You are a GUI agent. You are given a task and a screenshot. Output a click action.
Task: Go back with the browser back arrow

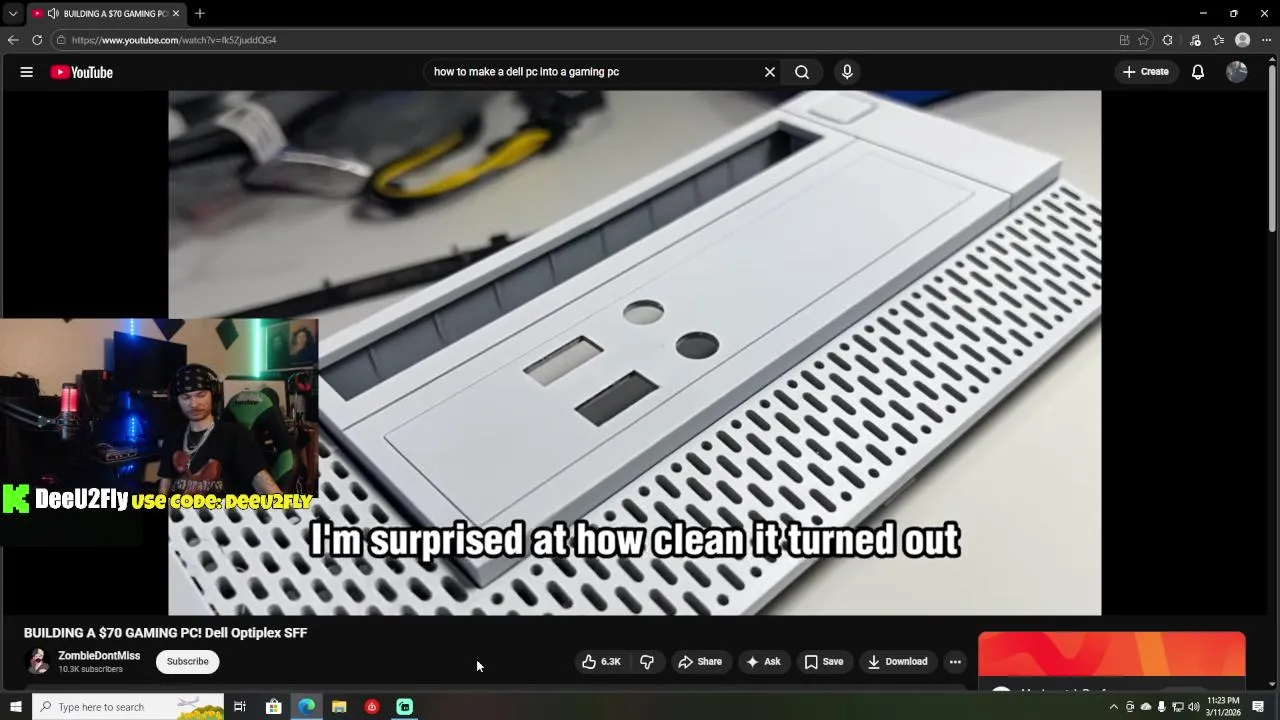13,40
